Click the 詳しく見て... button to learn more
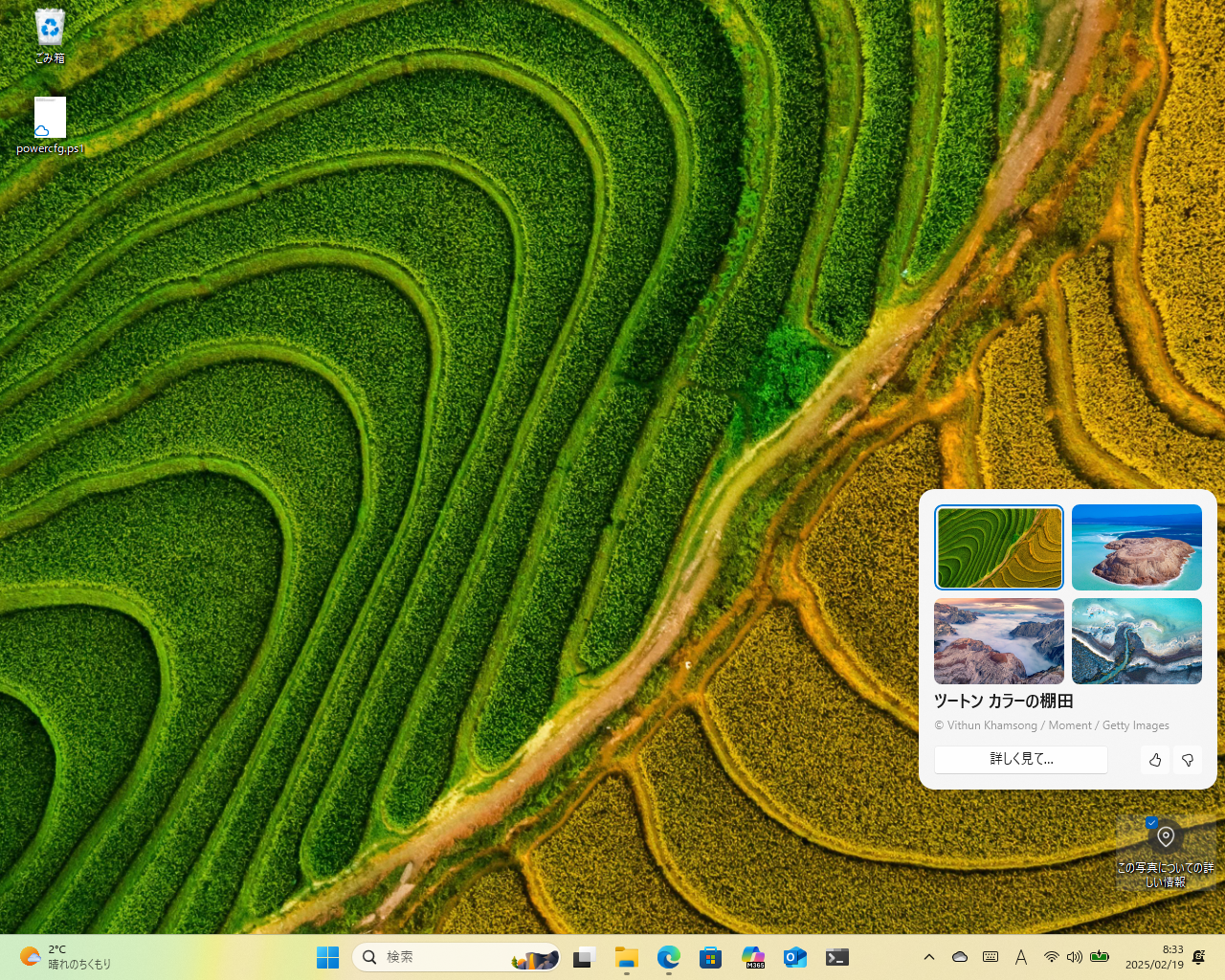The width and height of the screenshot is (1225, 980). pyautogui.click(x=1020, y=759)
